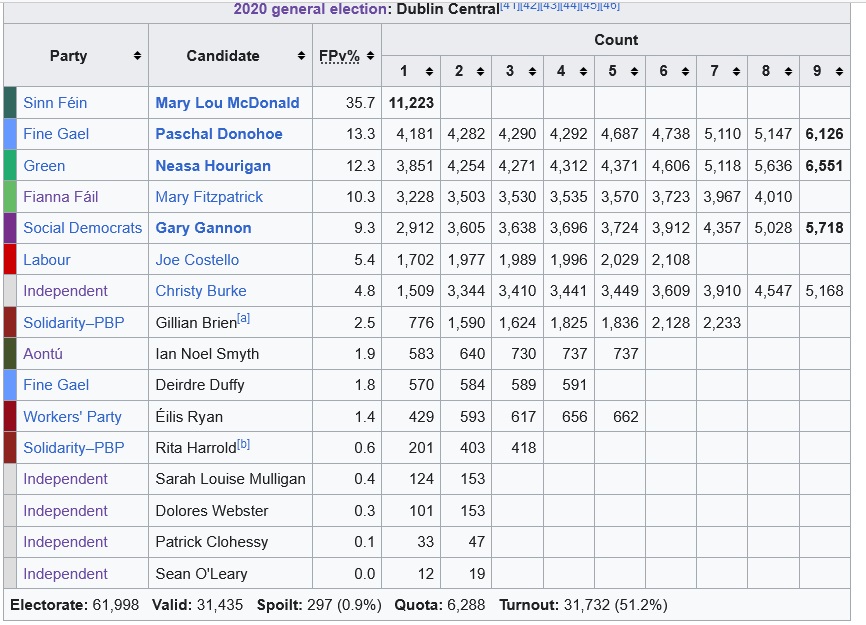Viewport: 866px width, 625px height.
Task: Follow Fine Gael link in Deirdre Duffy row
Action: click(x=56, y=384)
